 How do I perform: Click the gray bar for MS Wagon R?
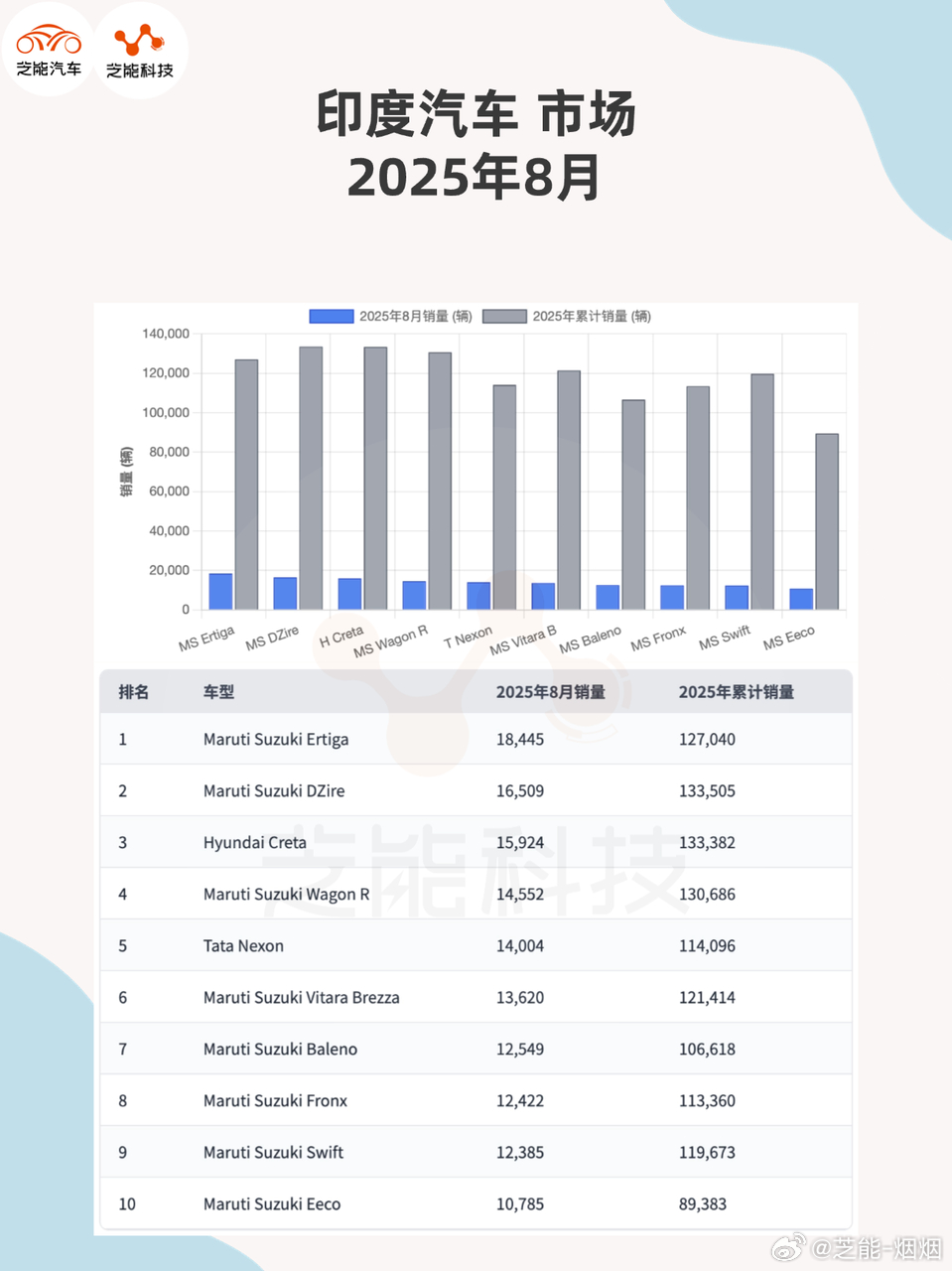[440, 481]
